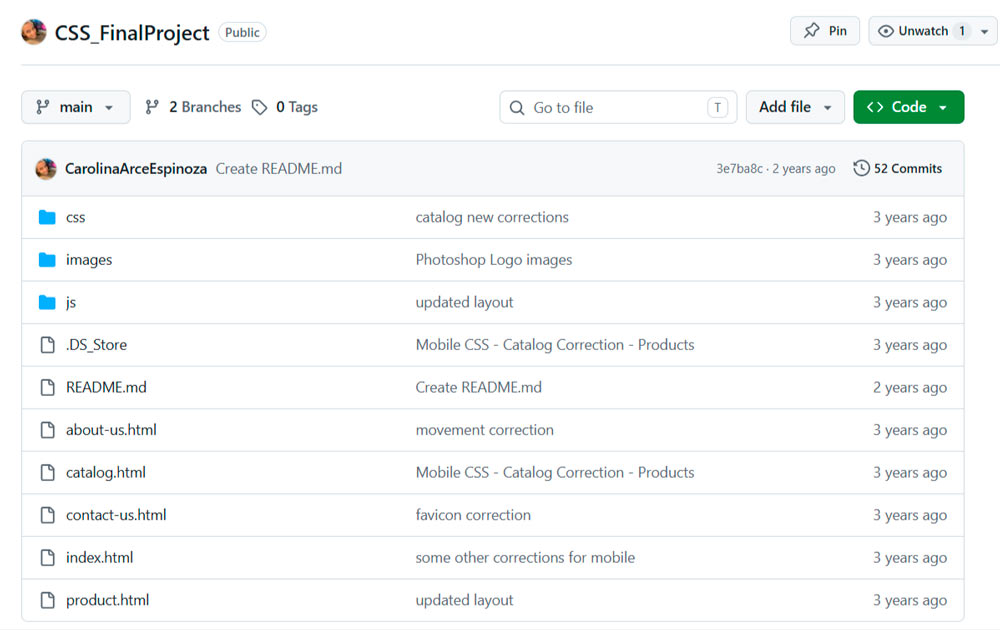The image size is (1000, 630).
Task: Click the code brackets icon on Code button
Action: click(875, 107)
